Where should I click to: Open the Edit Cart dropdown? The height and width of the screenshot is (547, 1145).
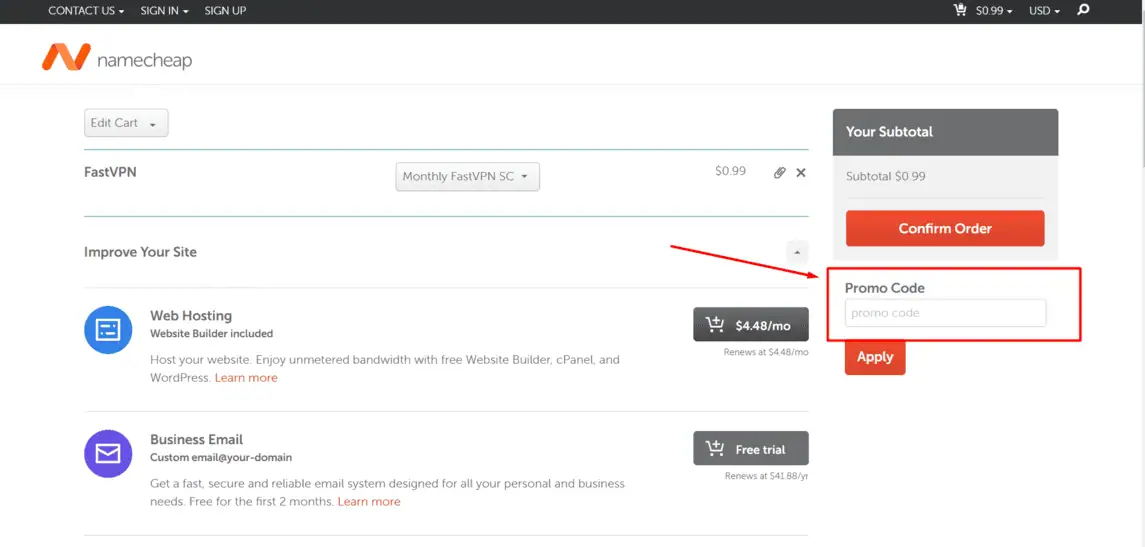point(126,123)
